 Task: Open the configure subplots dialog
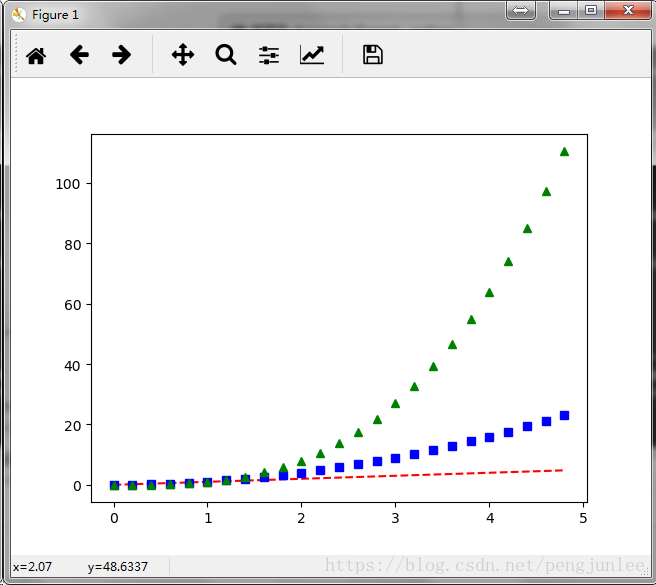[269, 55]
